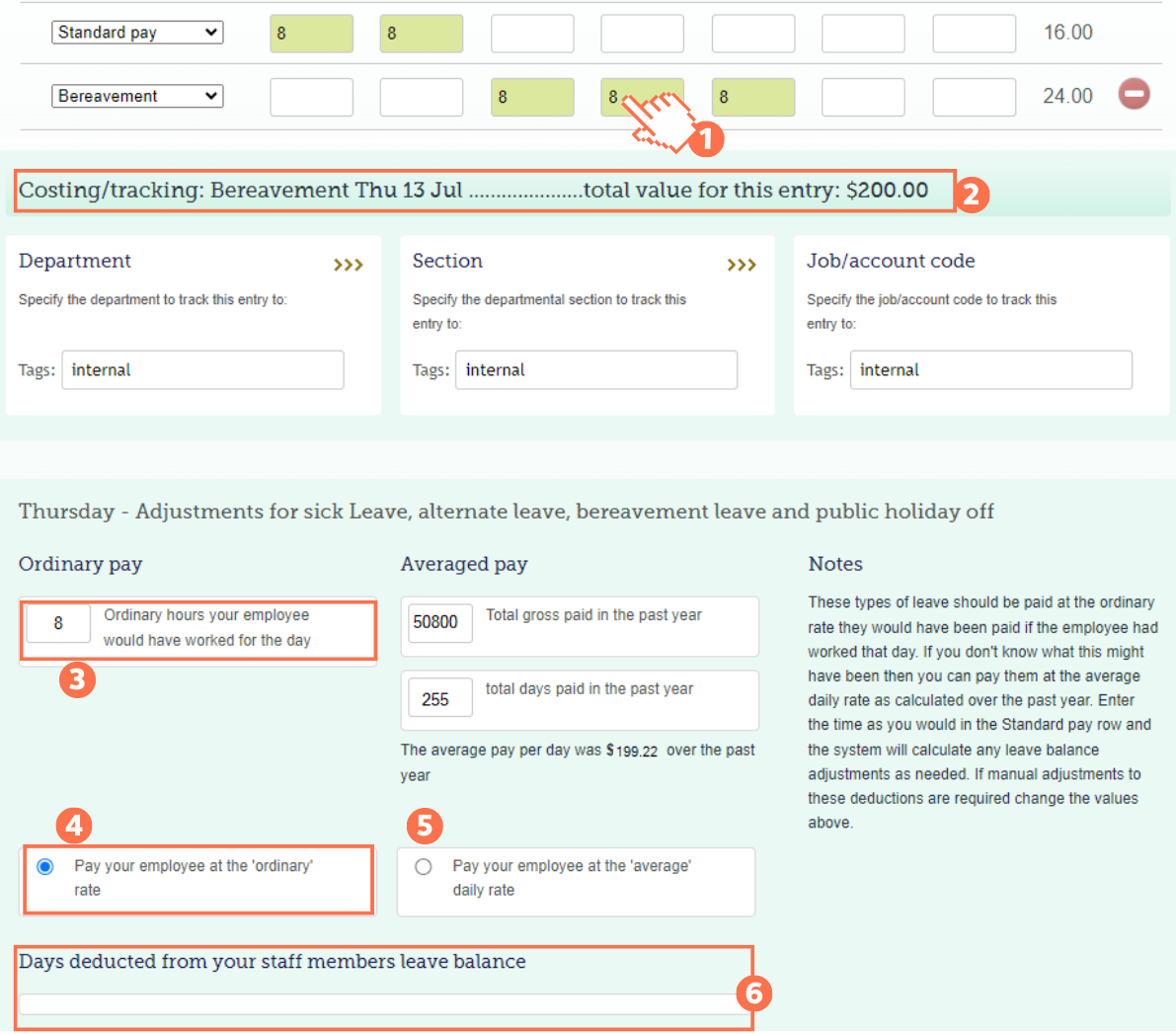The width and height of the screenshot is (1176, 1034).
Task: Open the Department chevron arrows
Action: tap(348, 264)
